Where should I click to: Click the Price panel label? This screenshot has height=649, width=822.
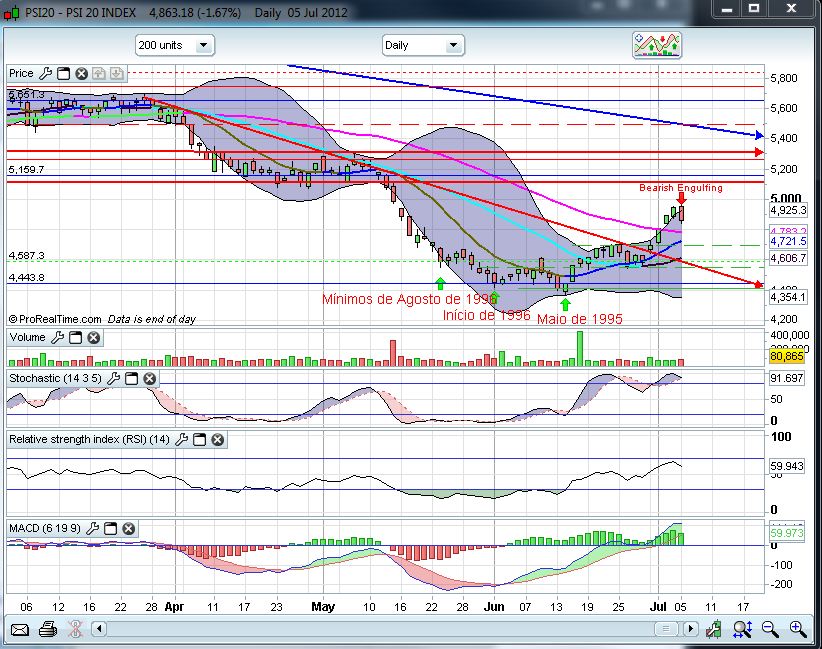21,73
